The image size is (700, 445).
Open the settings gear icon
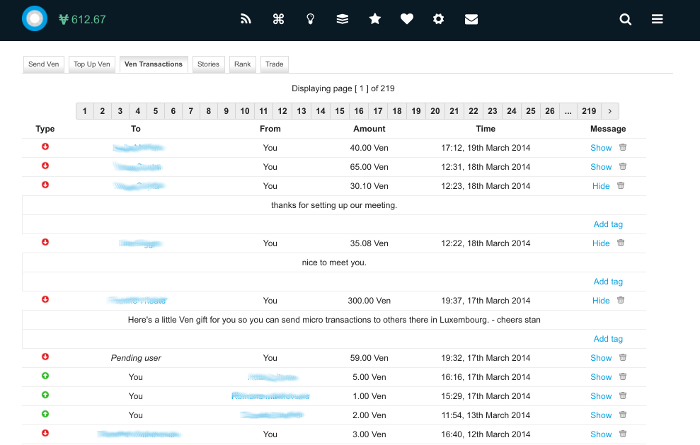click(x=439, y=19)
